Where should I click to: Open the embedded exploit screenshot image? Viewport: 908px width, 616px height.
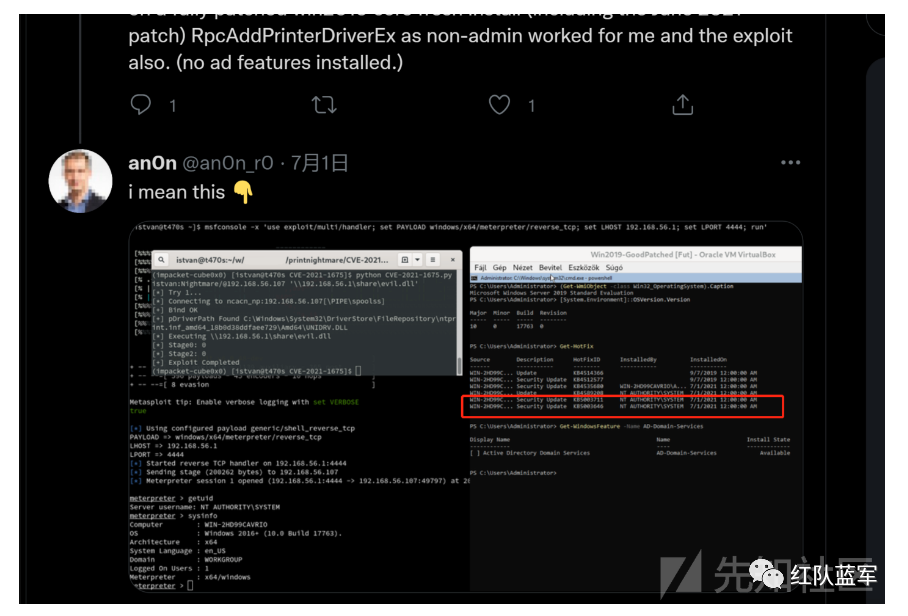pos(466,406)
